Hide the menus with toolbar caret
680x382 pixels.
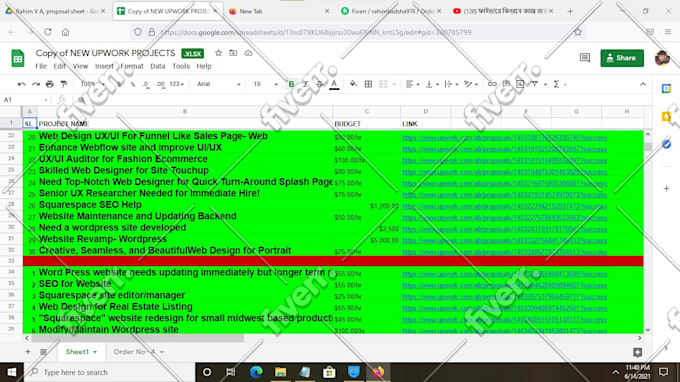[643, 84]
